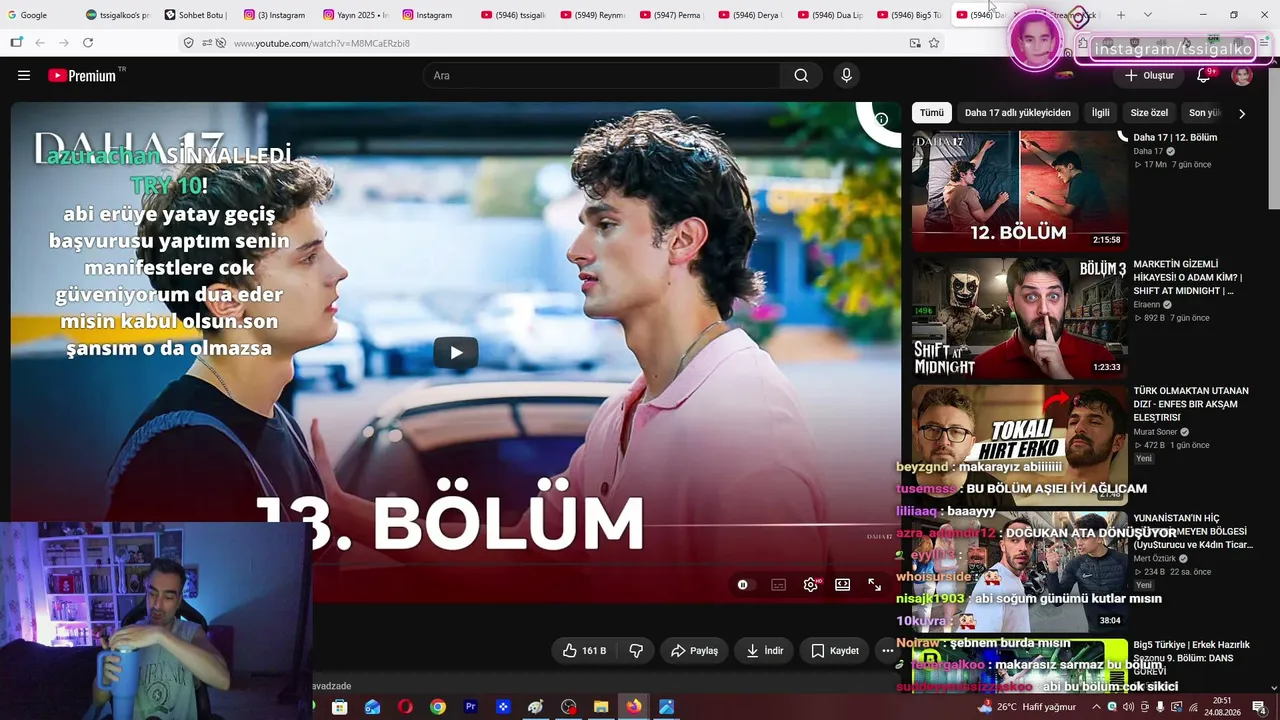The image size is (1280, 720).
Task: Select the Size özel filter chip
Action: 1149,113
